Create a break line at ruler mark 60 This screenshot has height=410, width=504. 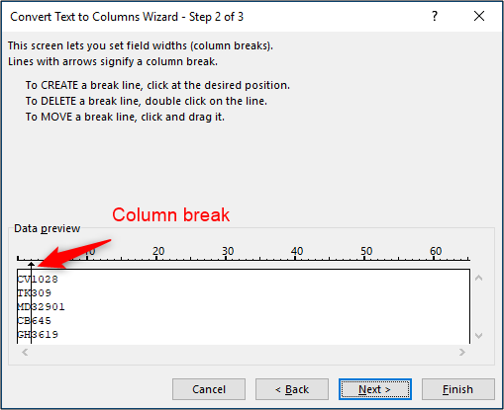pos(434,258)
